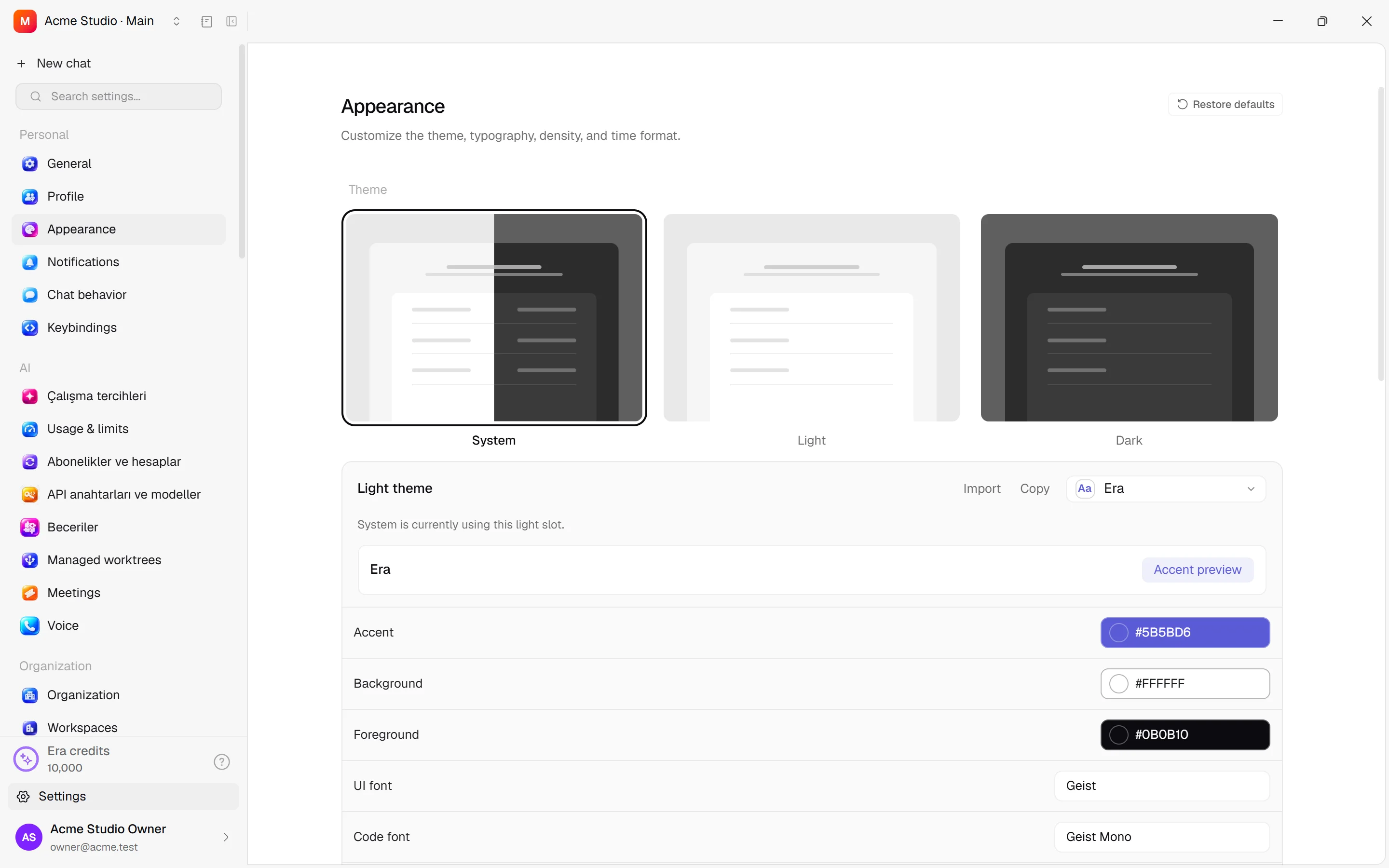
Task: Open the Era theme preset dropdown
Action: point(1166,488)
